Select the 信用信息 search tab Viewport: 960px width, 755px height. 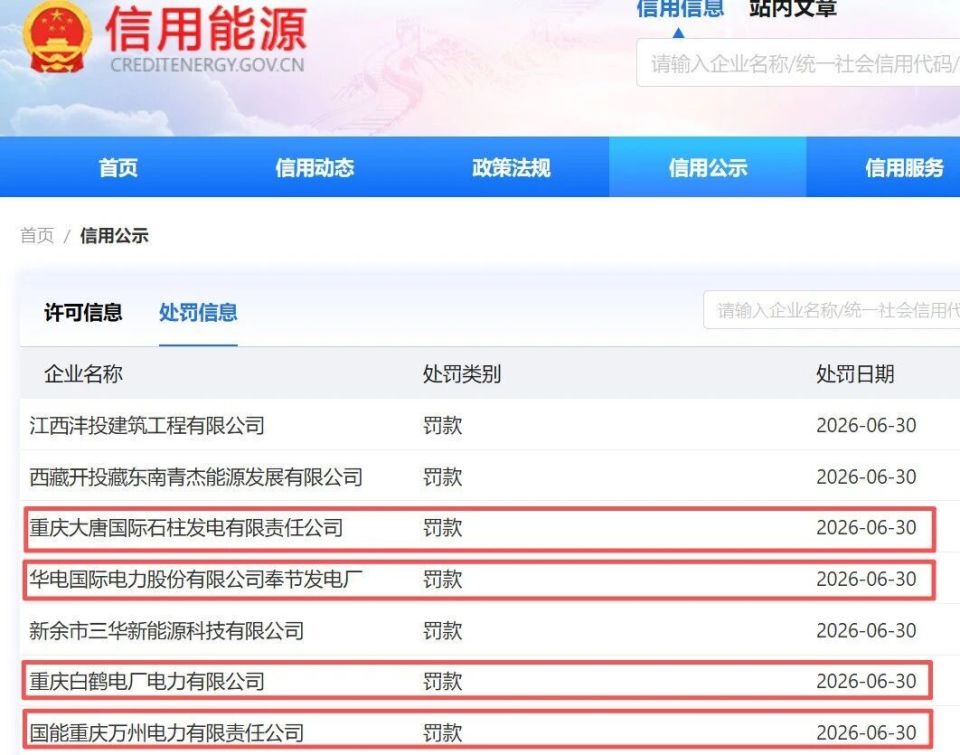pos(680,9)
